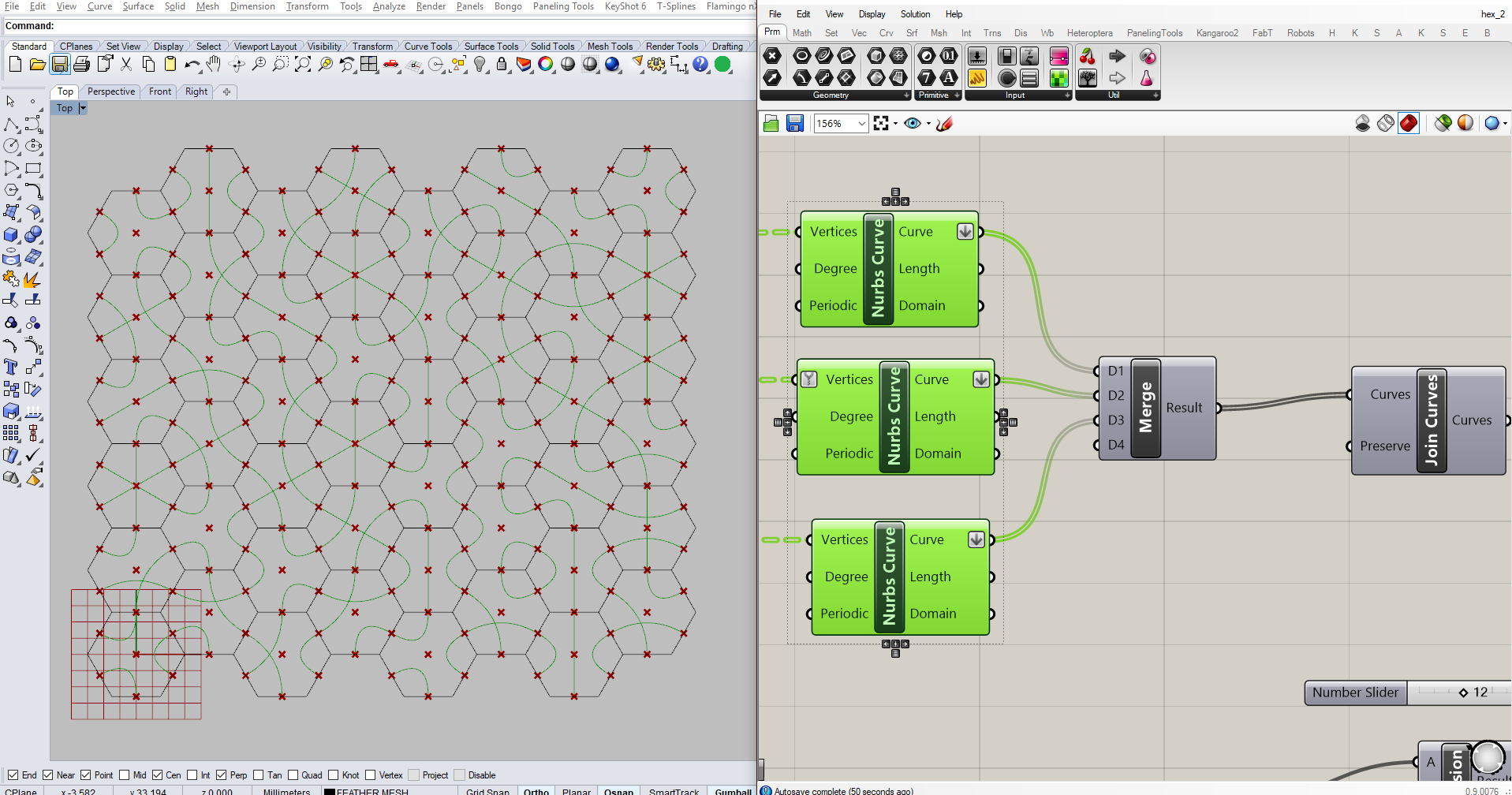The width and height of the screenshot is (1512, 795).
Task: Select the Box solid tool
Action: click(x=11, y=234)
